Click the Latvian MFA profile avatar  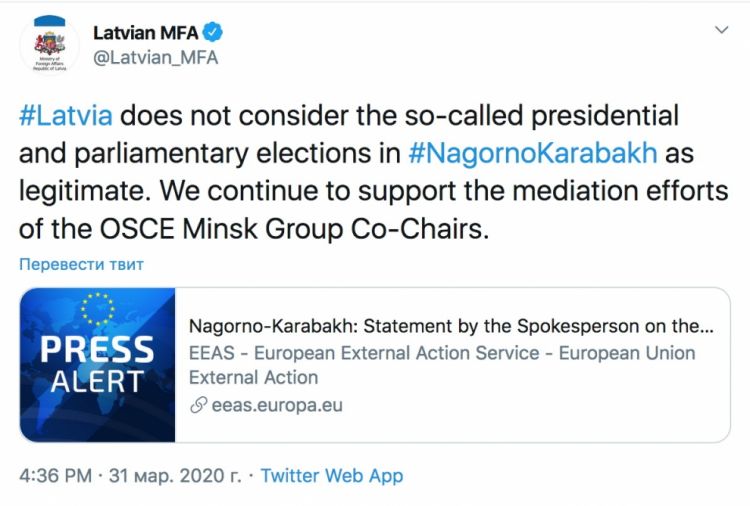[48, 45]
